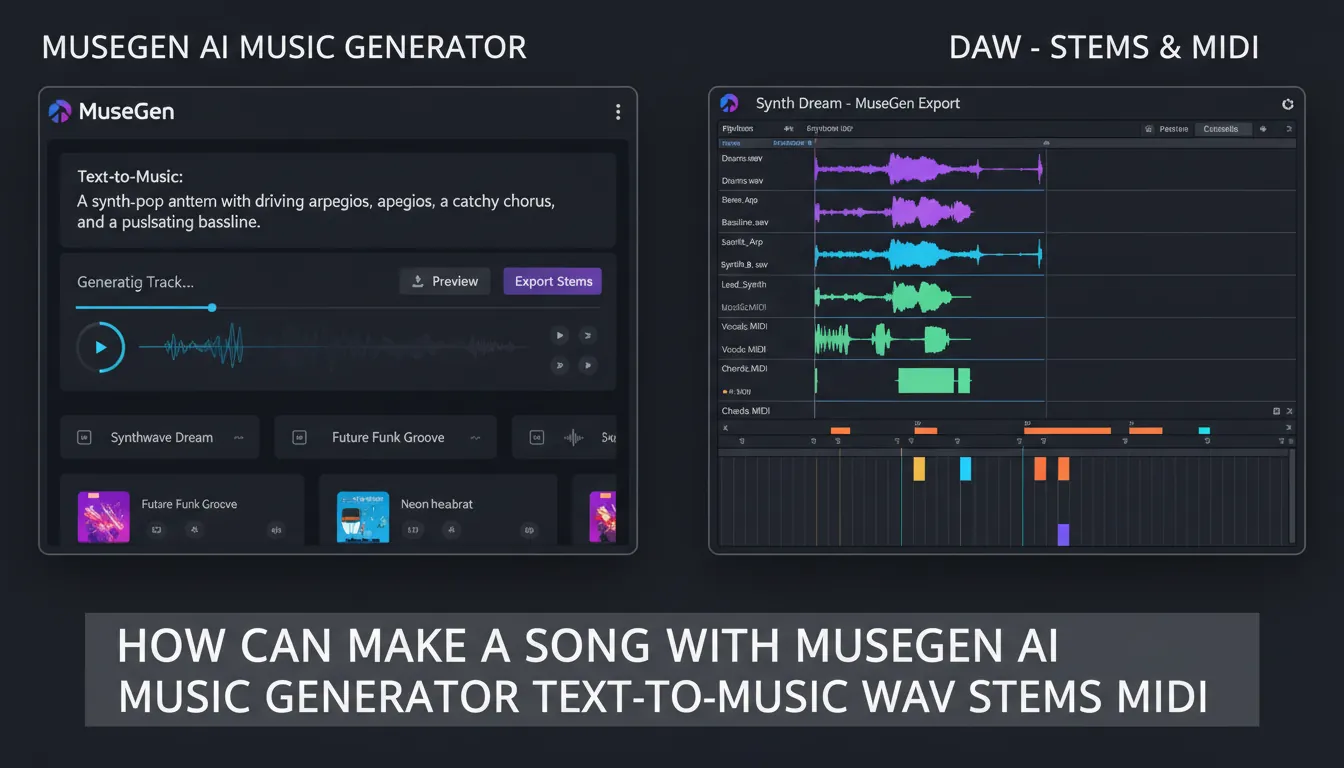Play the generating track with the circular button

pos(100,347)
